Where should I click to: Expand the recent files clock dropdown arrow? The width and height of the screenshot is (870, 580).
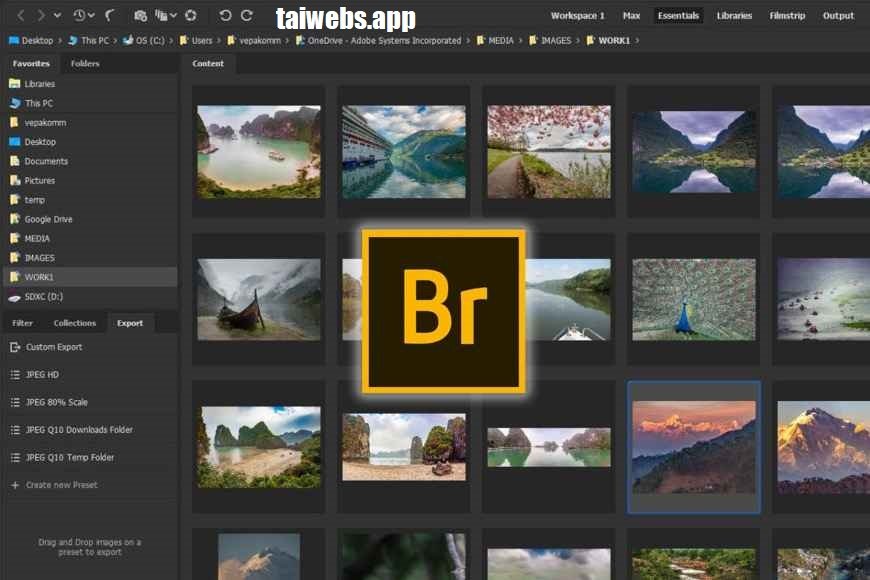pos(92,16)
